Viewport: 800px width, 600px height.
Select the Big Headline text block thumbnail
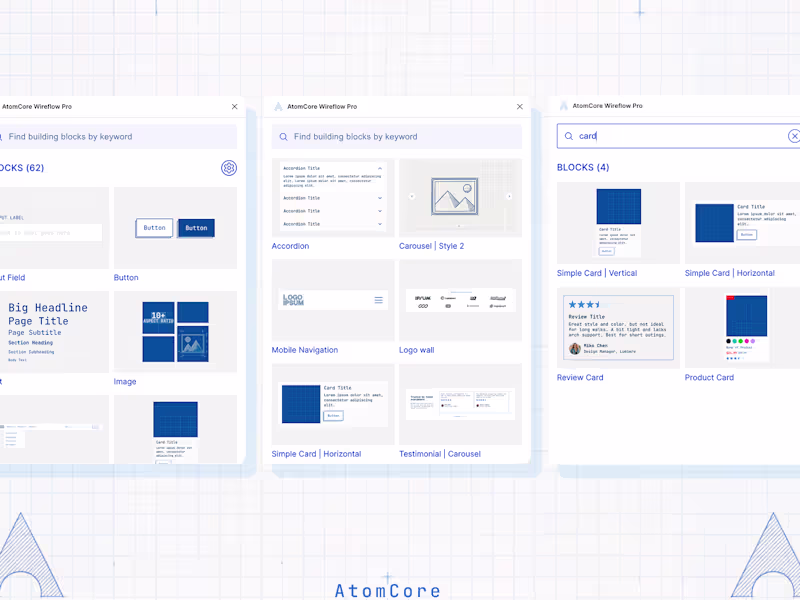pyautogui.click(x=54, y=332)
